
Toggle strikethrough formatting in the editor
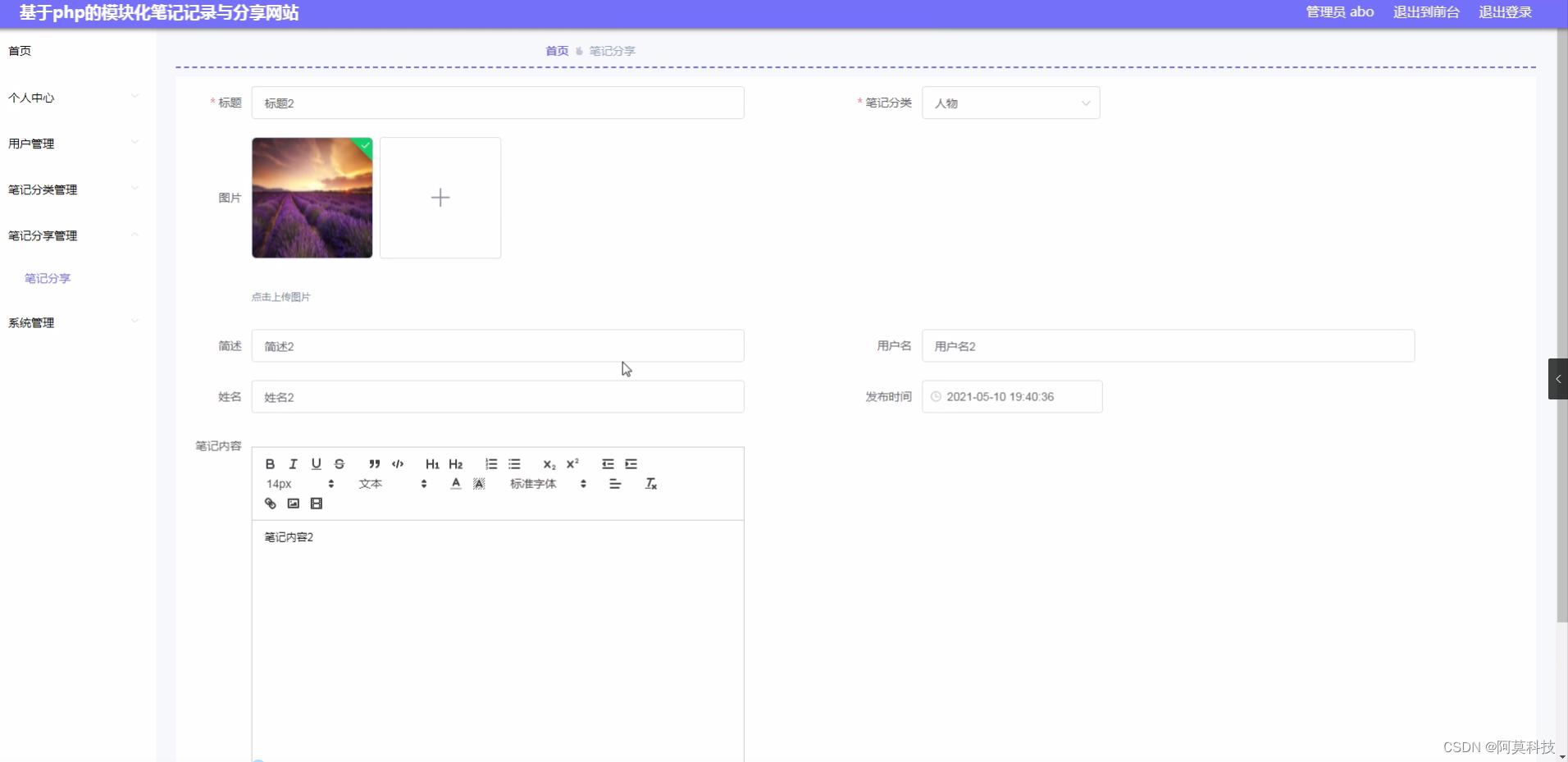339,463
